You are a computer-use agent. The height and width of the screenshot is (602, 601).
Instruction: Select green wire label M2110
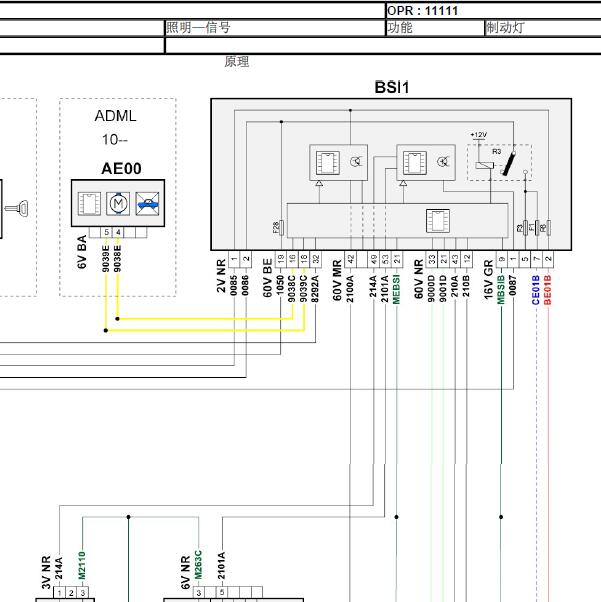point(82,566)
